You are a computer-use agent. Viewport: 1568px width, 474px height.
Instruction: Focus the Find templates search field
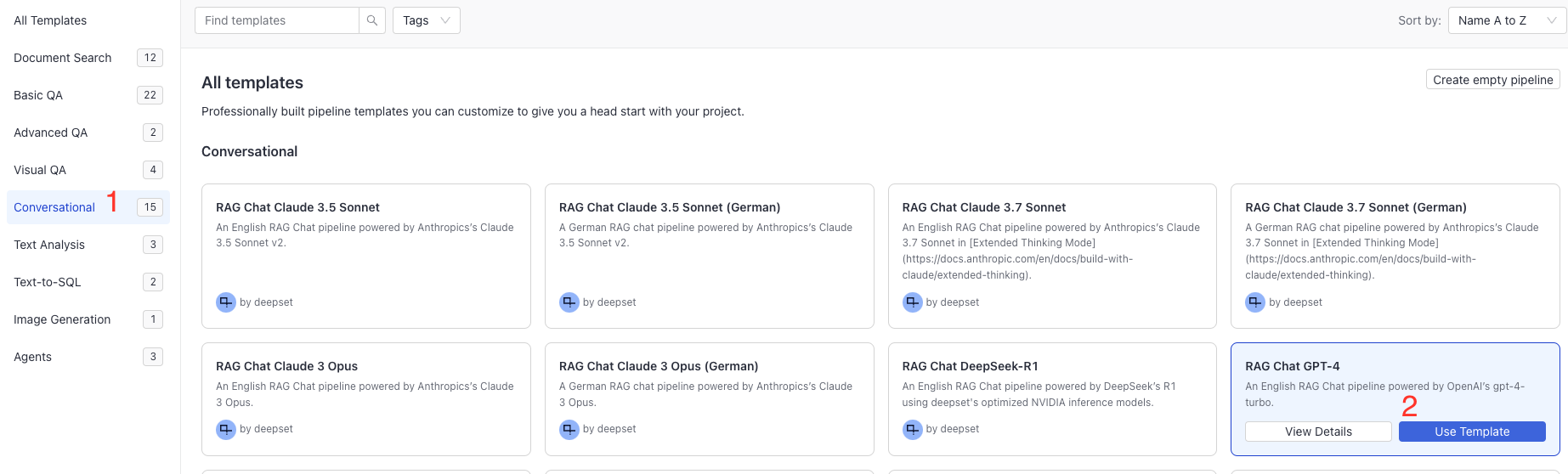(277, 20)
